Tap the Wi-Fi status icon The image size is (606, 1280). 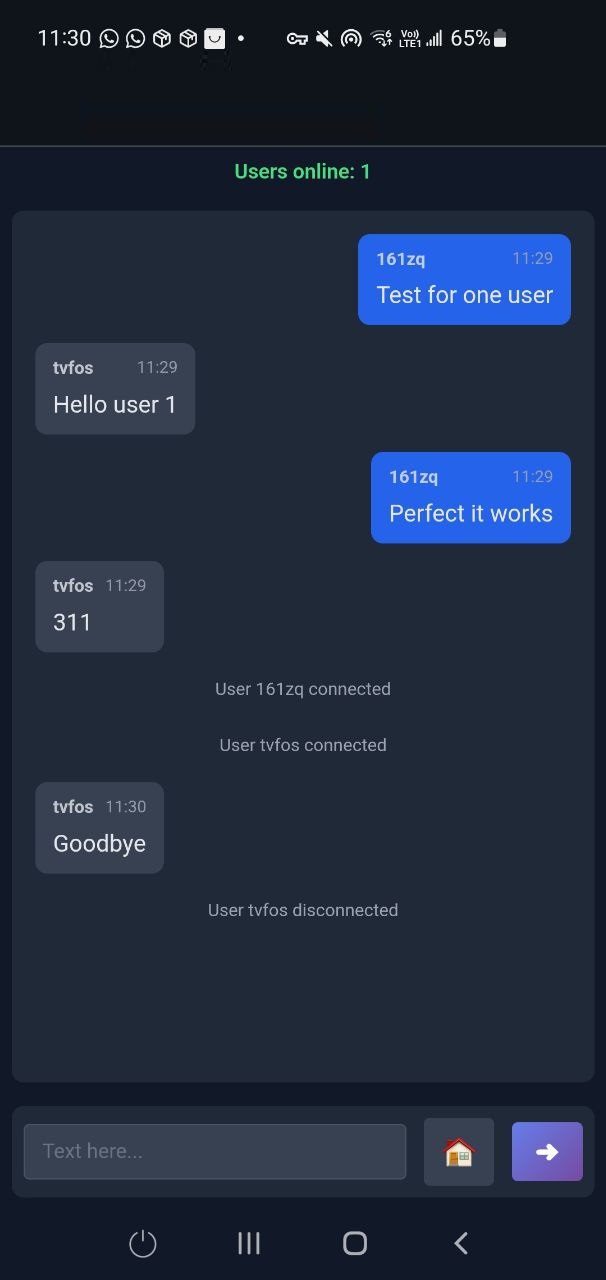pyautogui.click(x=379, y=38)
